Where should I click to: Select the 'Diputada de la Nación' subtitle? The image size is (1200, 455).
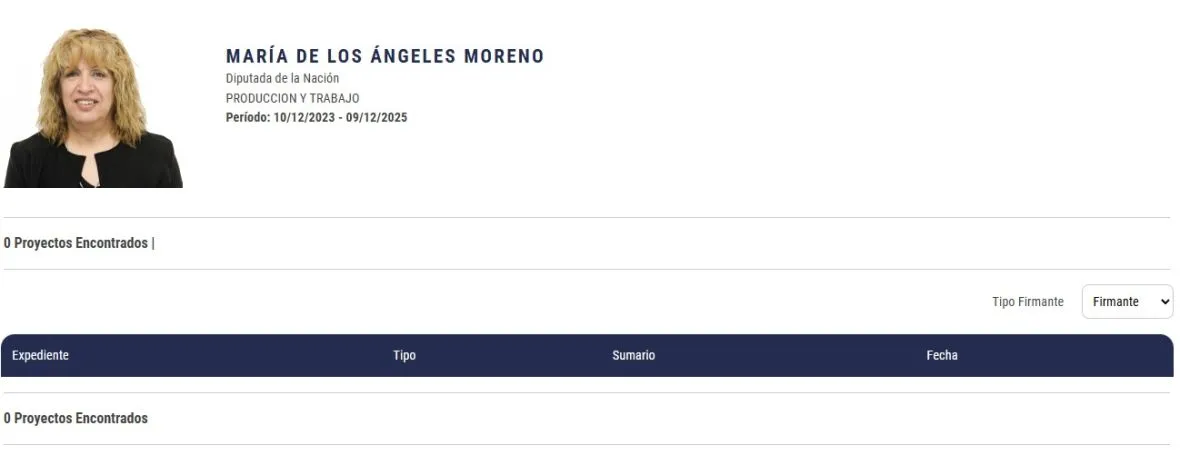point(282,78)
